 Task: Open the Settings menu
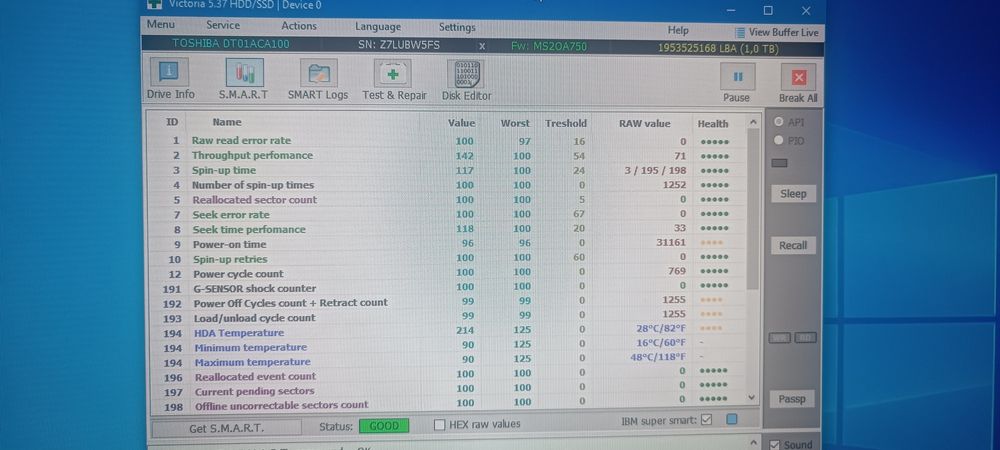[457, 27]
